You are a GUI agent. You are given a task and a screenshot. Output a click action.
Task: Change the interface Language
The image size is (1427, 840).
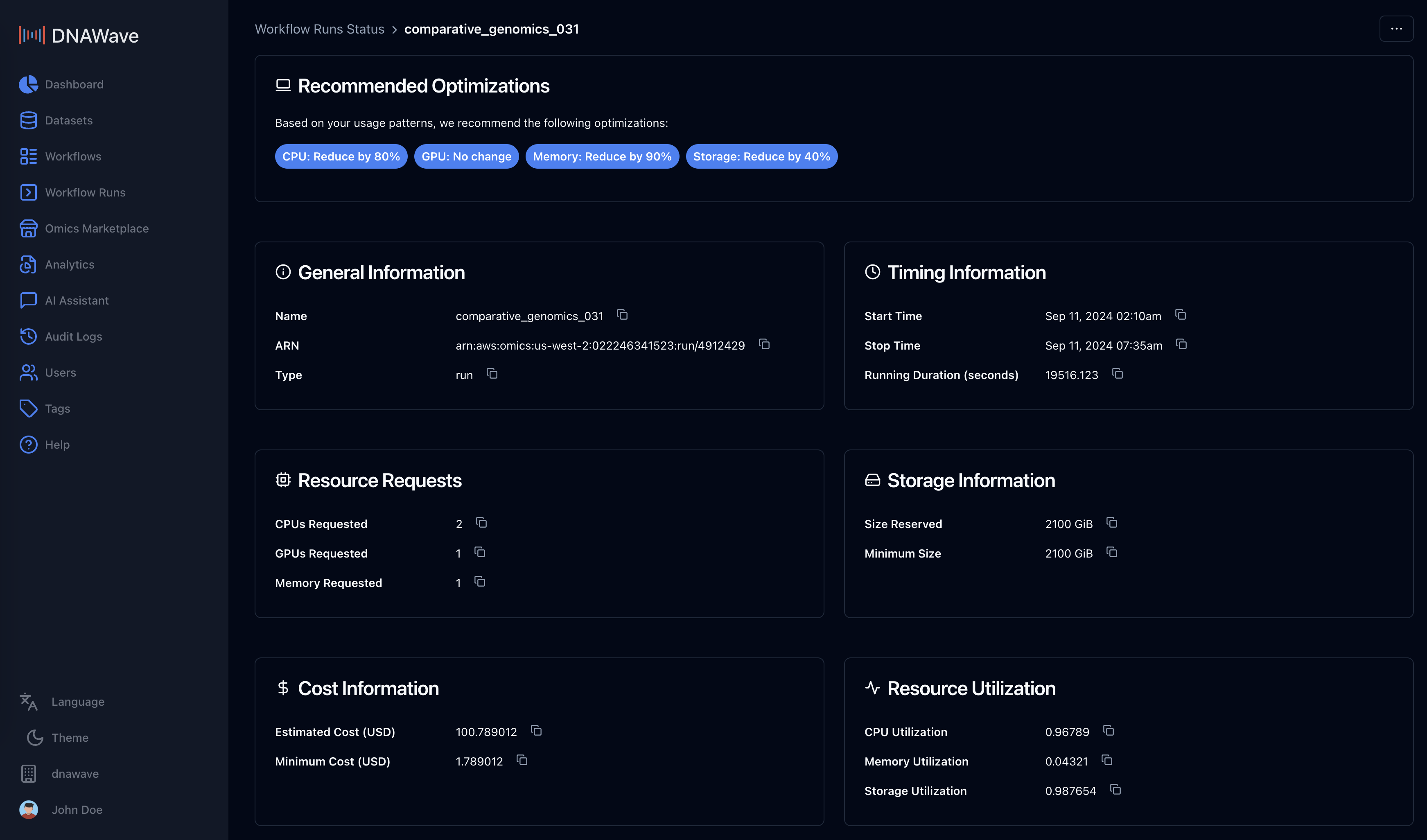78,701
